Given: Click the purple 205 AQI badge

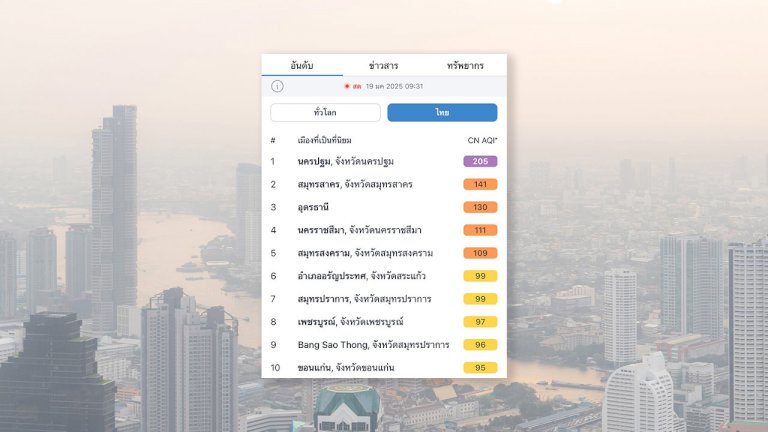Looking at the screenshot, I should 480,162.
